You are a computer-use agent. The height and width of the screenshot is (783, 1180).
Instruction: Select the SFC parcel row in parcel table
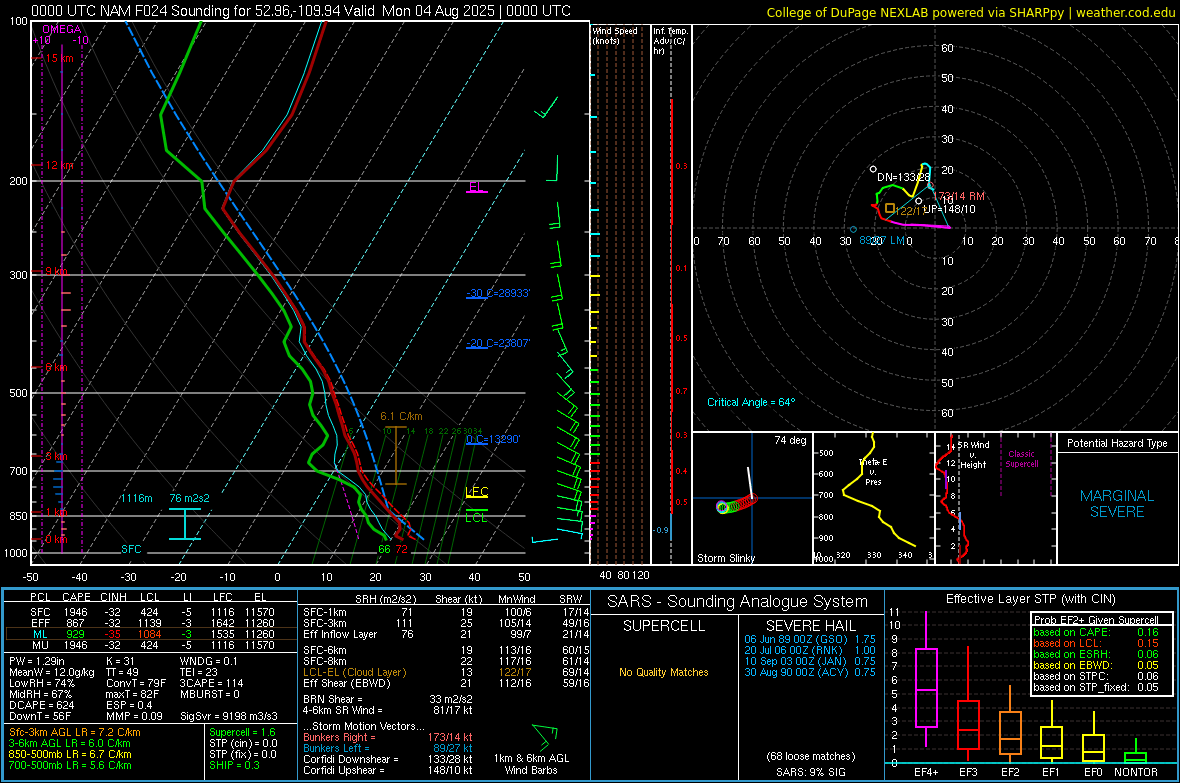(152, 612)
